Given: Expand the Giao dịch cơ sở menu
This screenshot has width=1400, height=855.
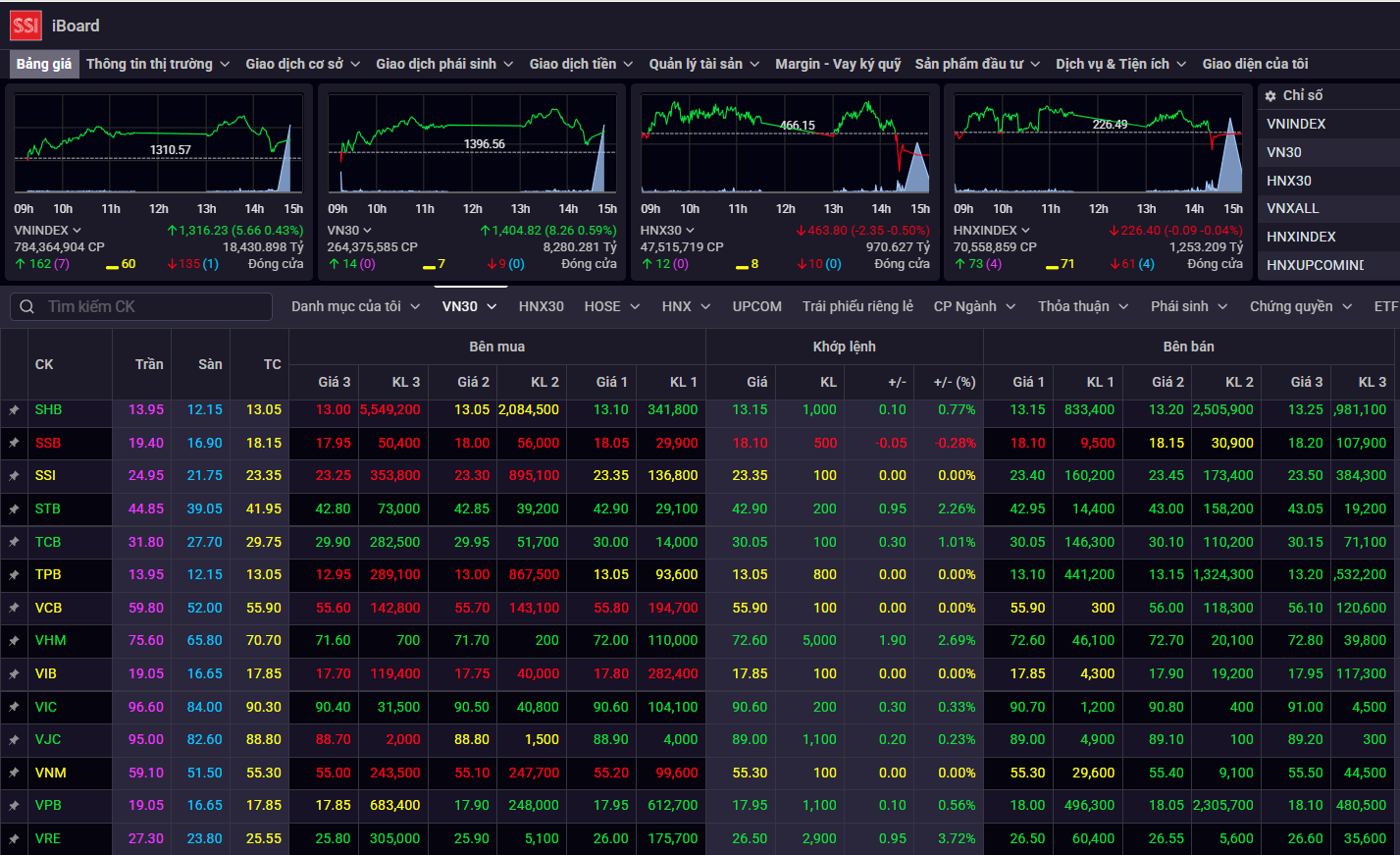Looking at the screenshot, I should (x=303, y=64).
